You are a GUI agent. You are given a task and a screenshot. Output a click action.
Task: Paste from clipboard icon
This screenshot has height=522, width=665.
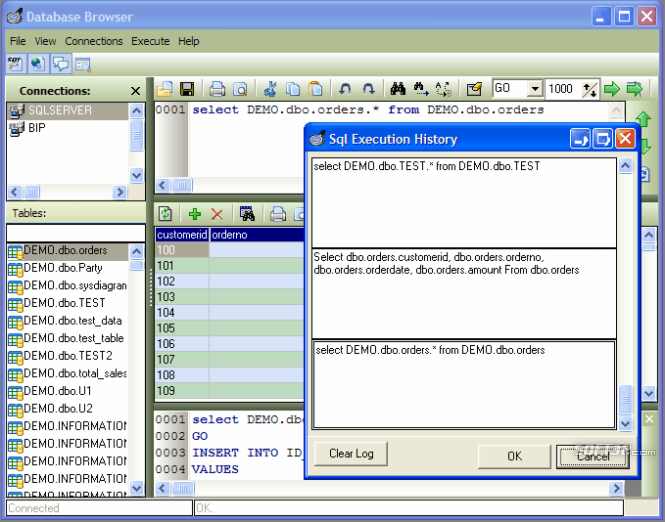[x=315, y=89]
